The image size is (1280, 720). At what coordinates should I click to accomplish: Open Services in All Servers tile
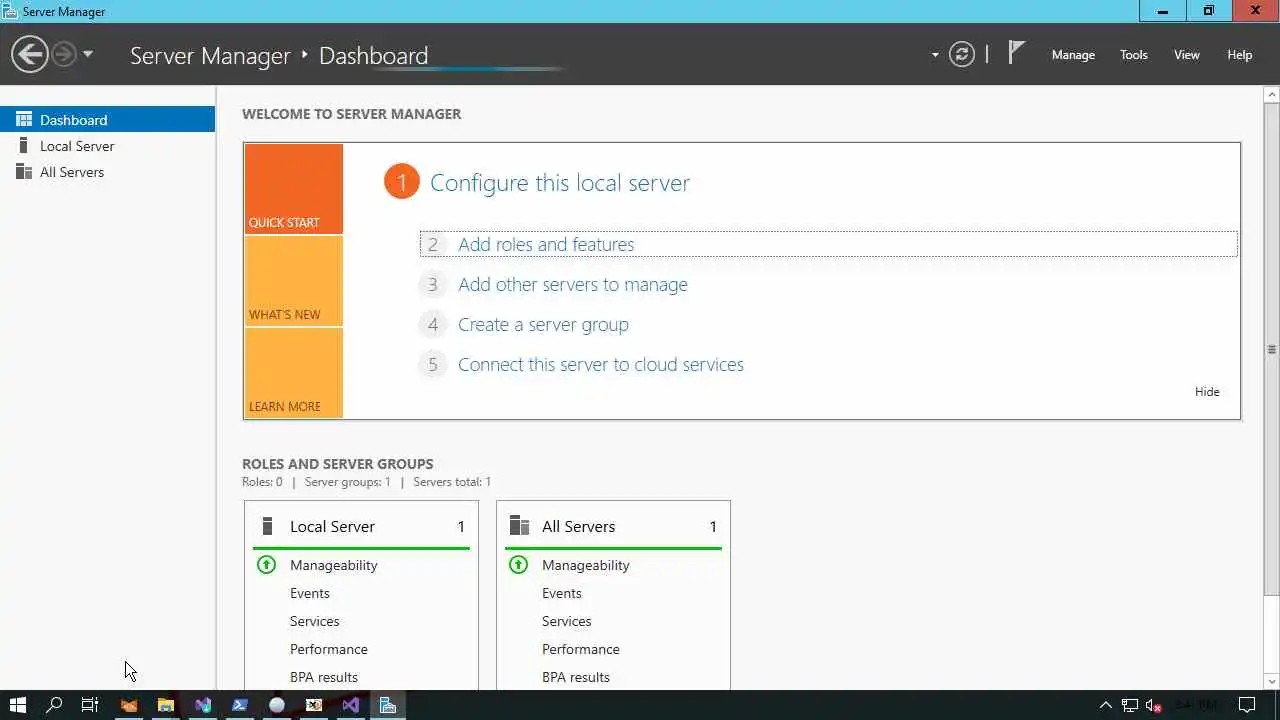pos(567,621)
